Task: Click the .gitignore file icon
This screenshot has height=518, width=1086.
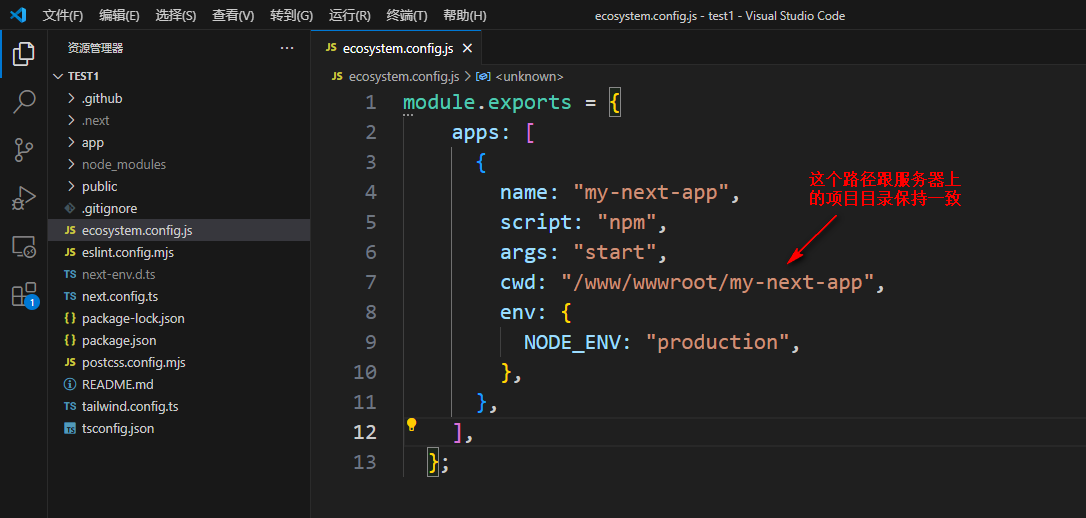Action: [x=69, y=208]
